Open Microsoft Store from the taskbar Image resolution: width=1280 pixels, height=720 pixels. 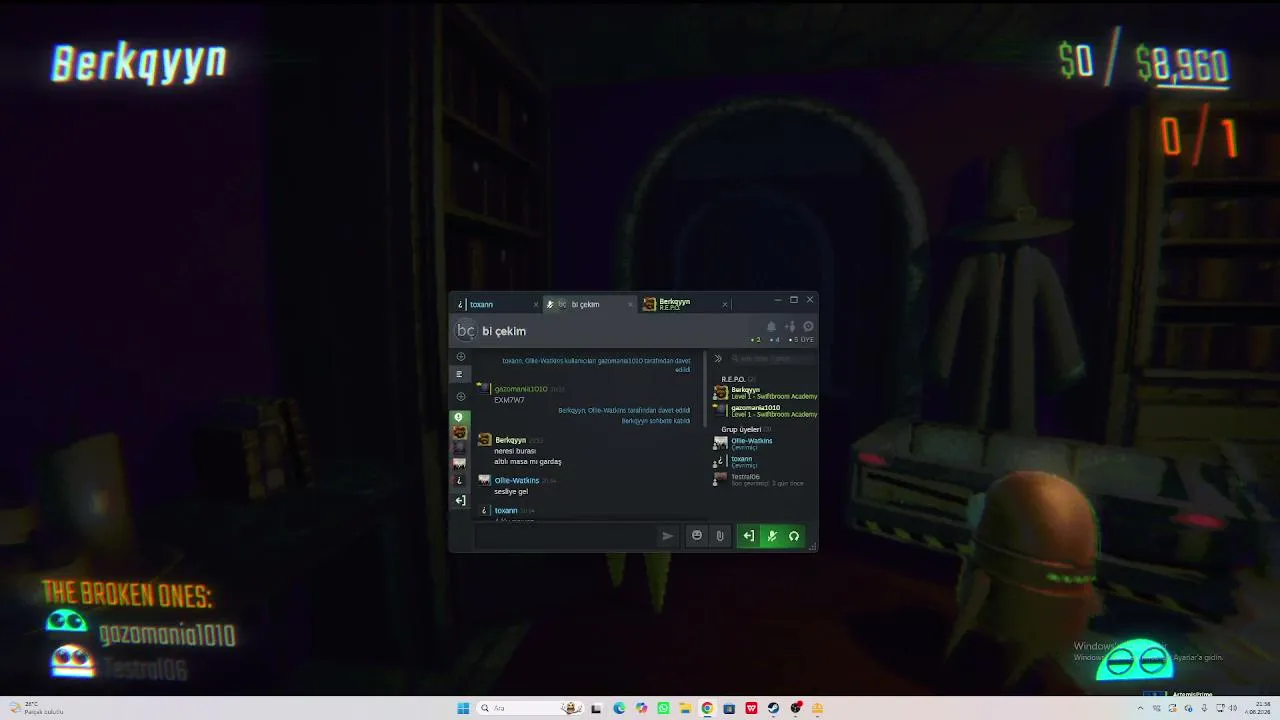pyautogui.click(x=729, y=708)
